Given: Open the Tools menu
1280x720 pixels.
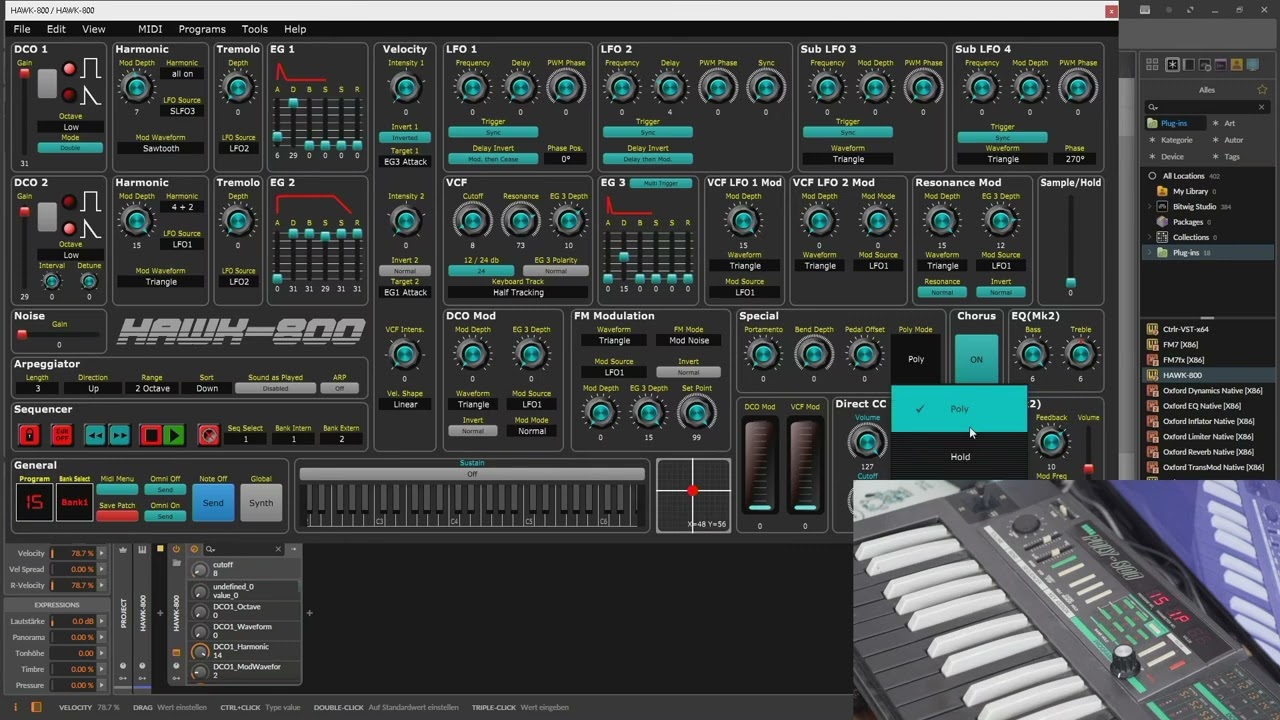Looking at the screenshot, I should pyautogui.click(x=255, y=29).
